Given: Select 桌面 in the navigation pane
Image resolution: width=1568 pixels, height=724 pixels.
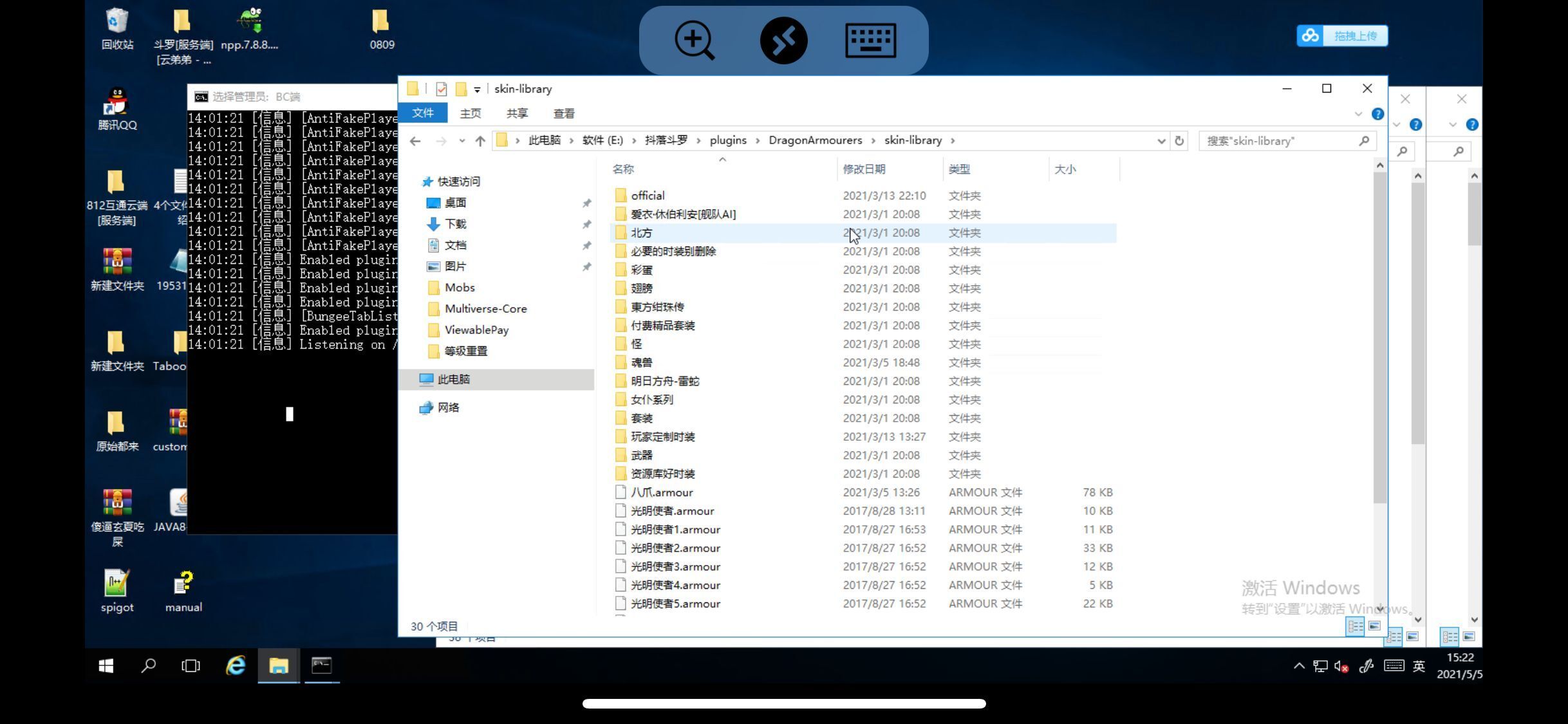Looking at the screenshot, I should click(x=455, y=203).
